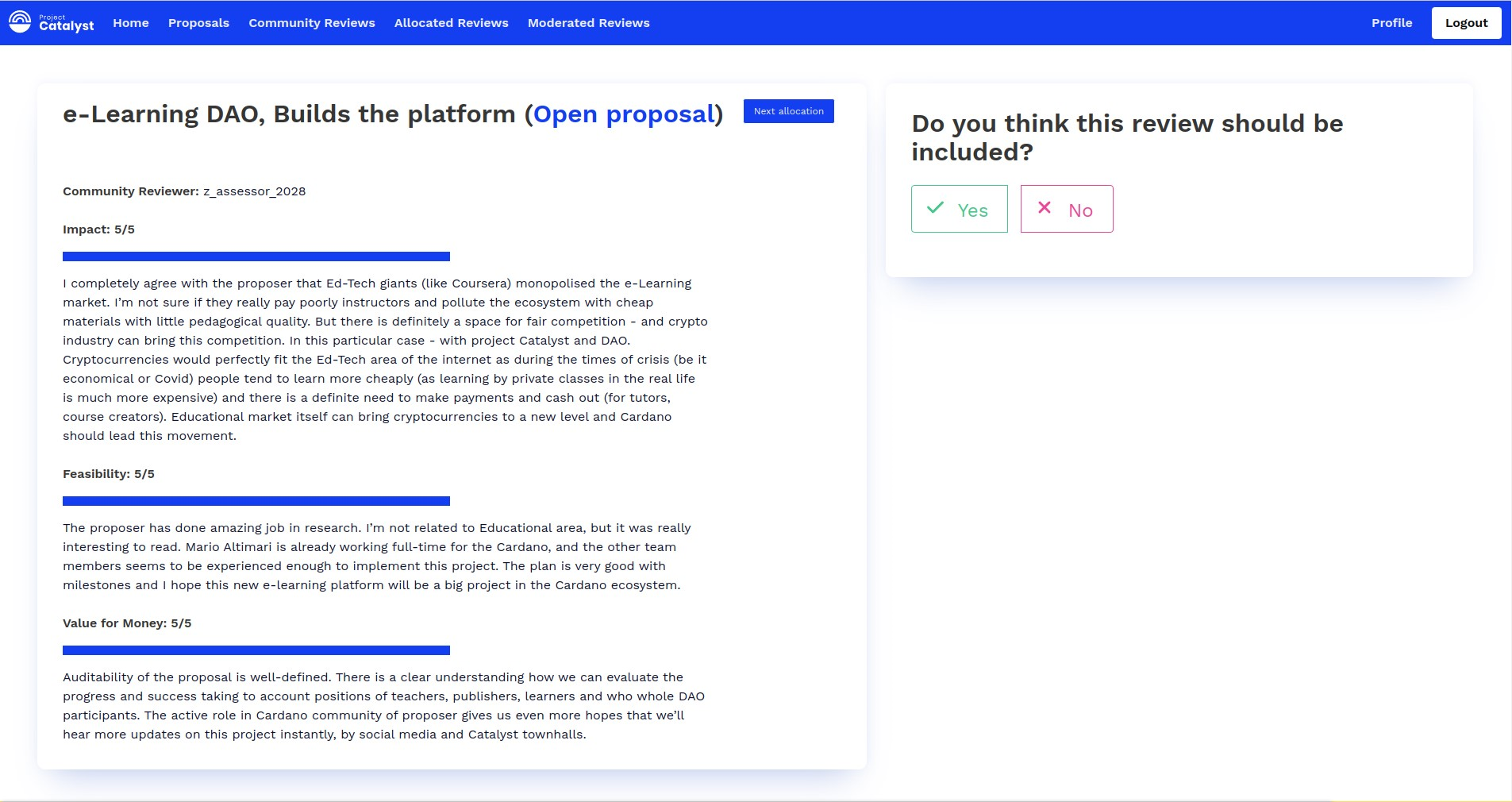Click the Impact rating progress bar
The width and height of the screenshot is (1512, 802).
pos(256,256)
